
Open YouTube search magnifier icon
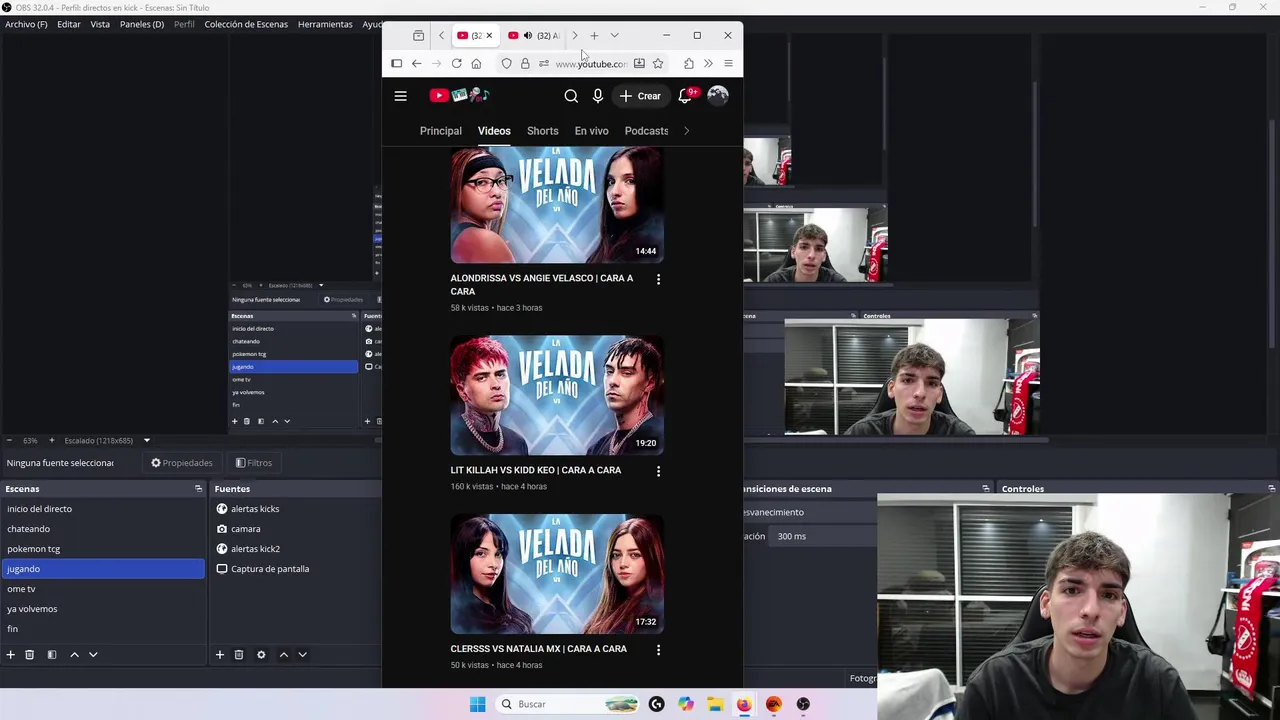[571, 96]
